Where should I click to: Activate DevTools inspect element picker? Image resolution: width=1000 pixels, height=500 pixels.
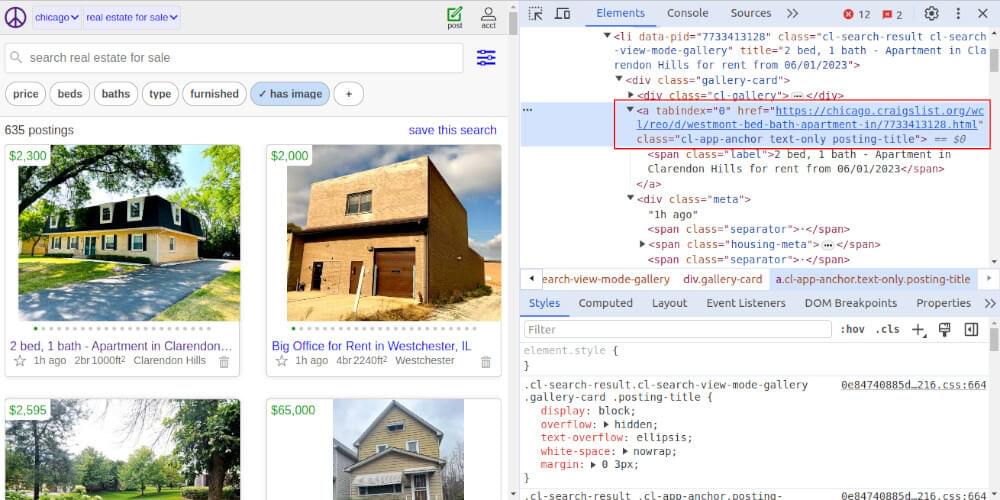pyautogui.click(x=536, y=13)
